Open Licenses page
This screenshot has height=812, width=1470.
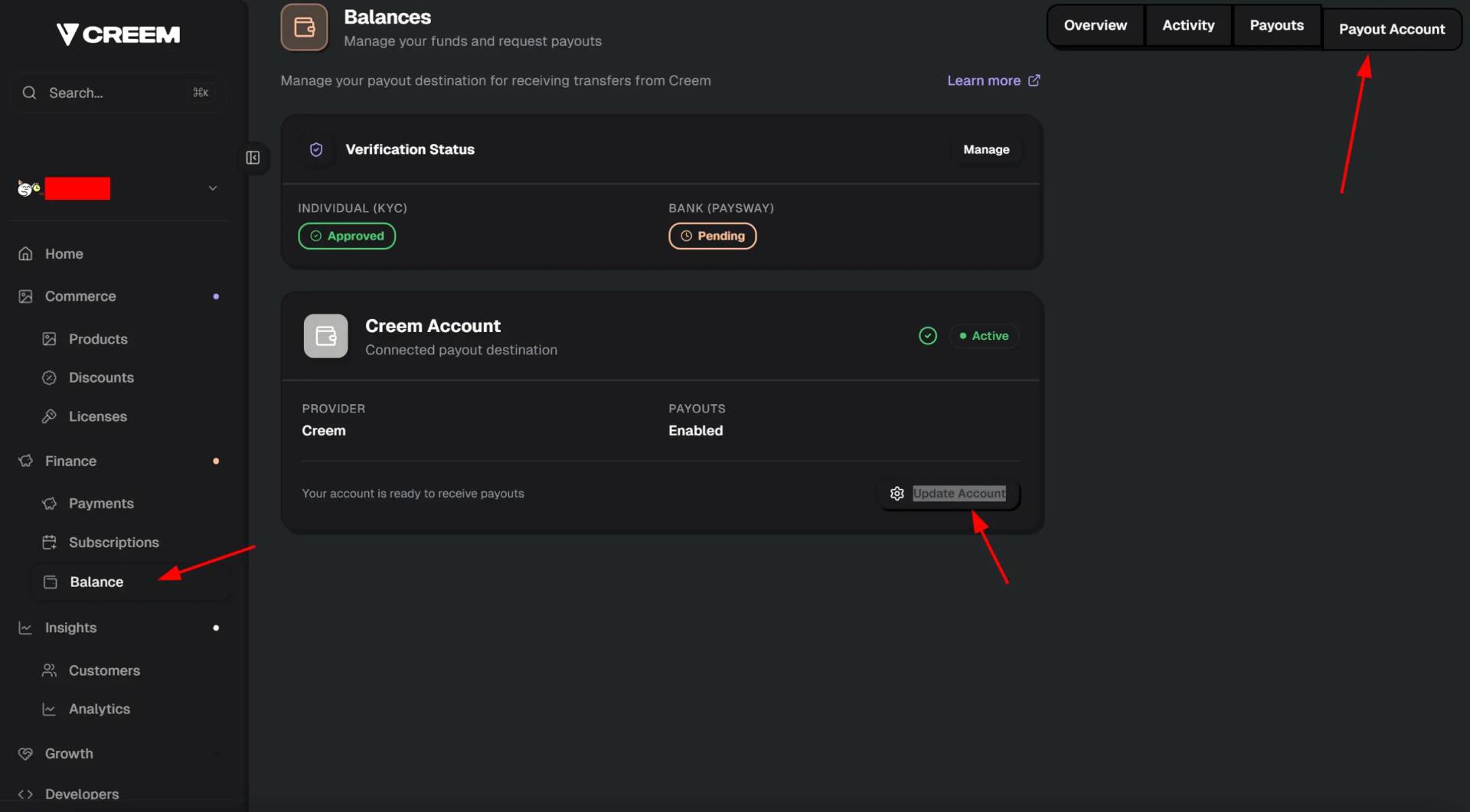(x=98, y=417)
